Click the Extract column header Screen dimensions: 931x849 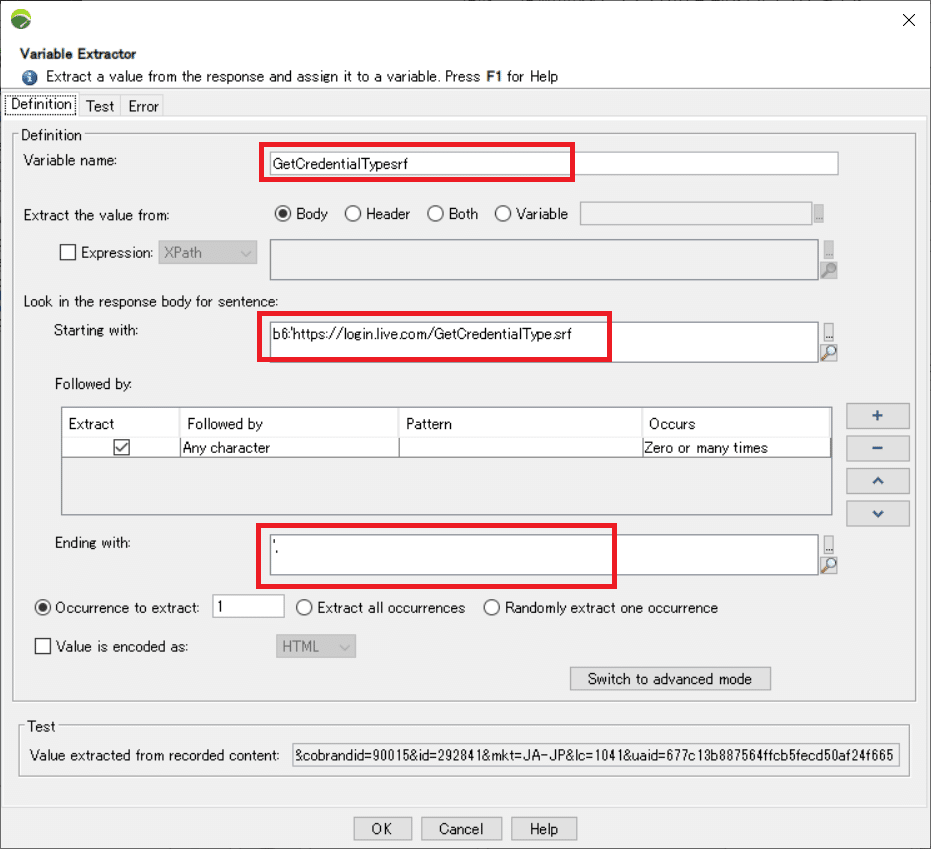coord(121,423)
